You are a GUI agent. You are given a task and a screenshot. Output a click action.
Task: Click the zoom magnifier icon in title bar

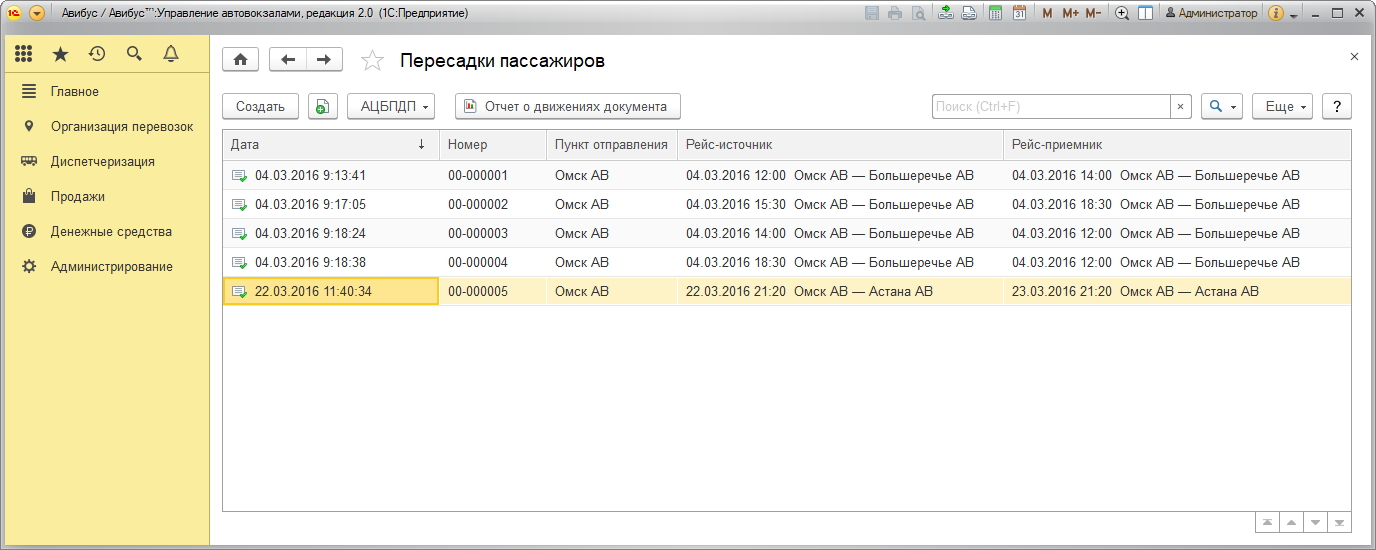click(x=1121, y=13)
